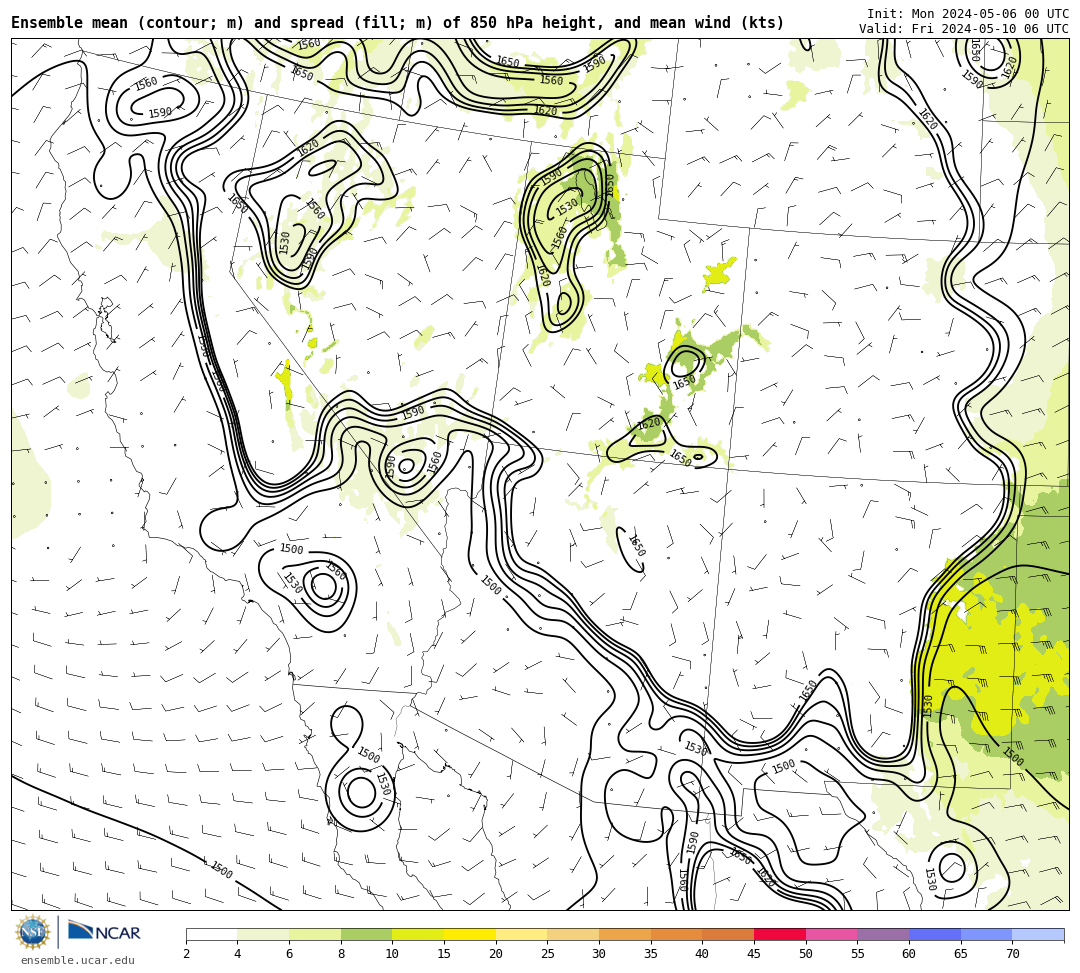Image resolution: width=1080 pixels, height=973 pixels.
Task: Click the colorbar tick label 8
Action: (x=341, y=954)
